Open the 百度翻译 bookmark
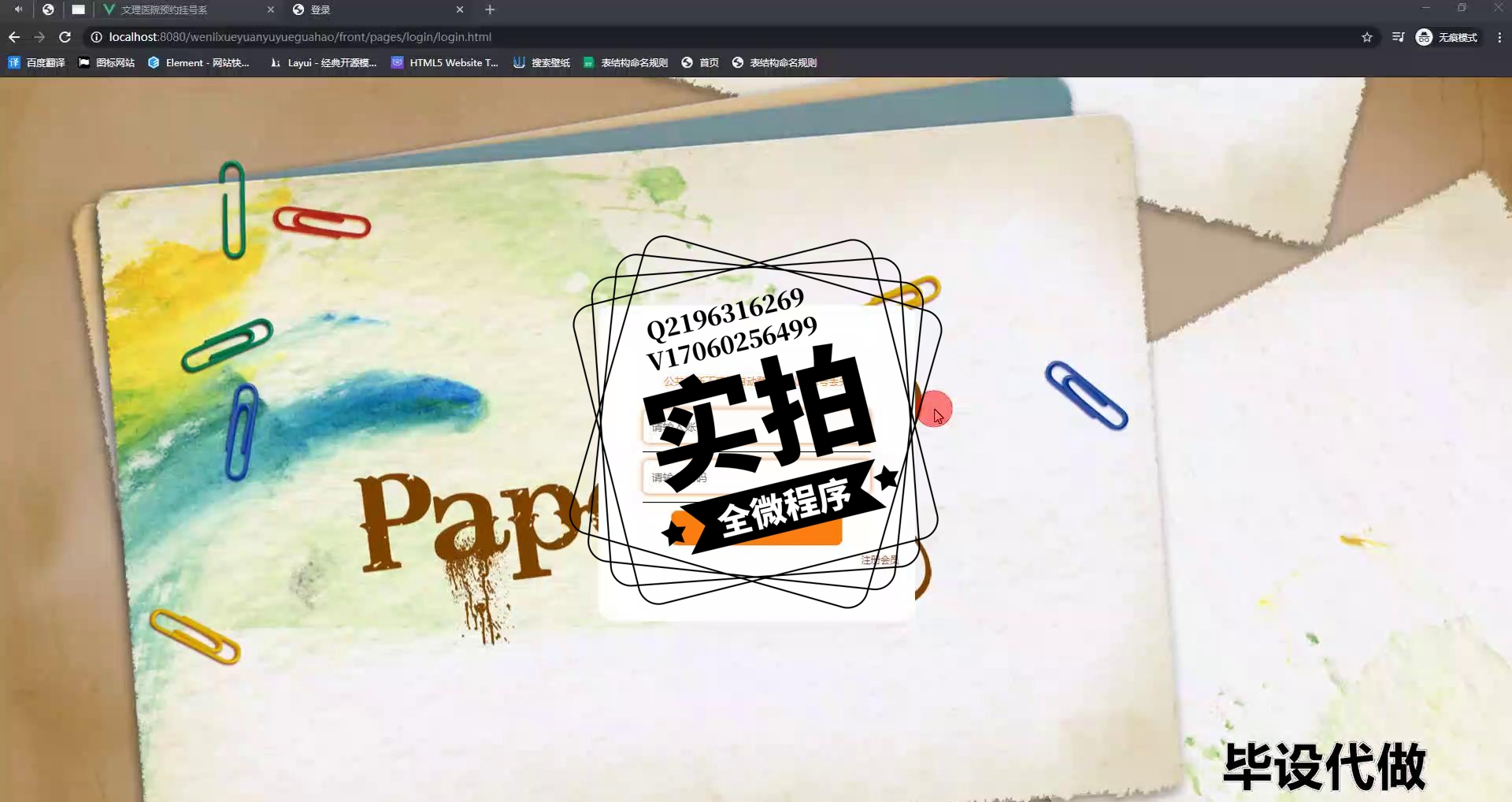This screenshot has width=1512, height=802. [36, 62]
